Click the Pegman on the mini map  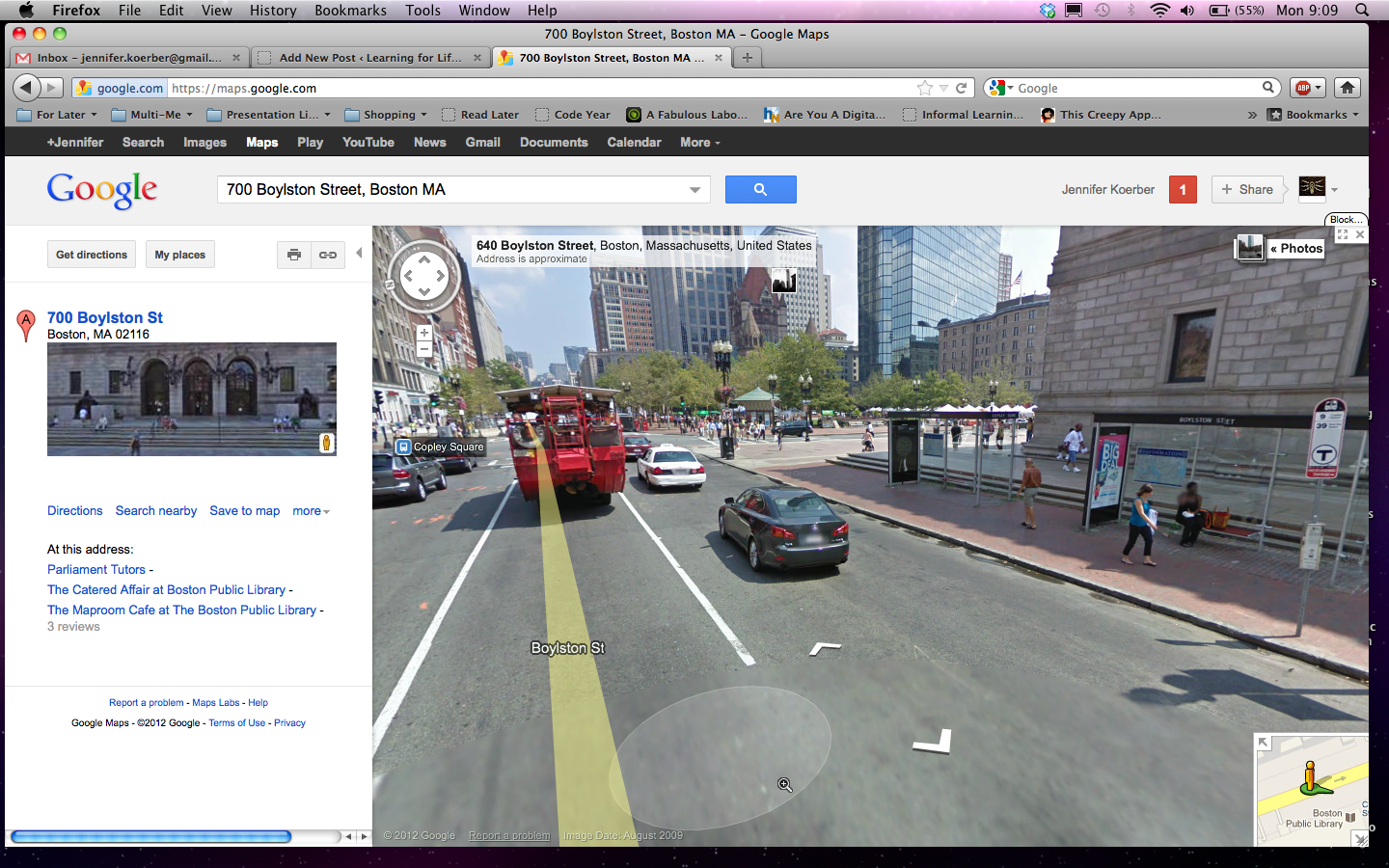click(x=1309, y=777)
